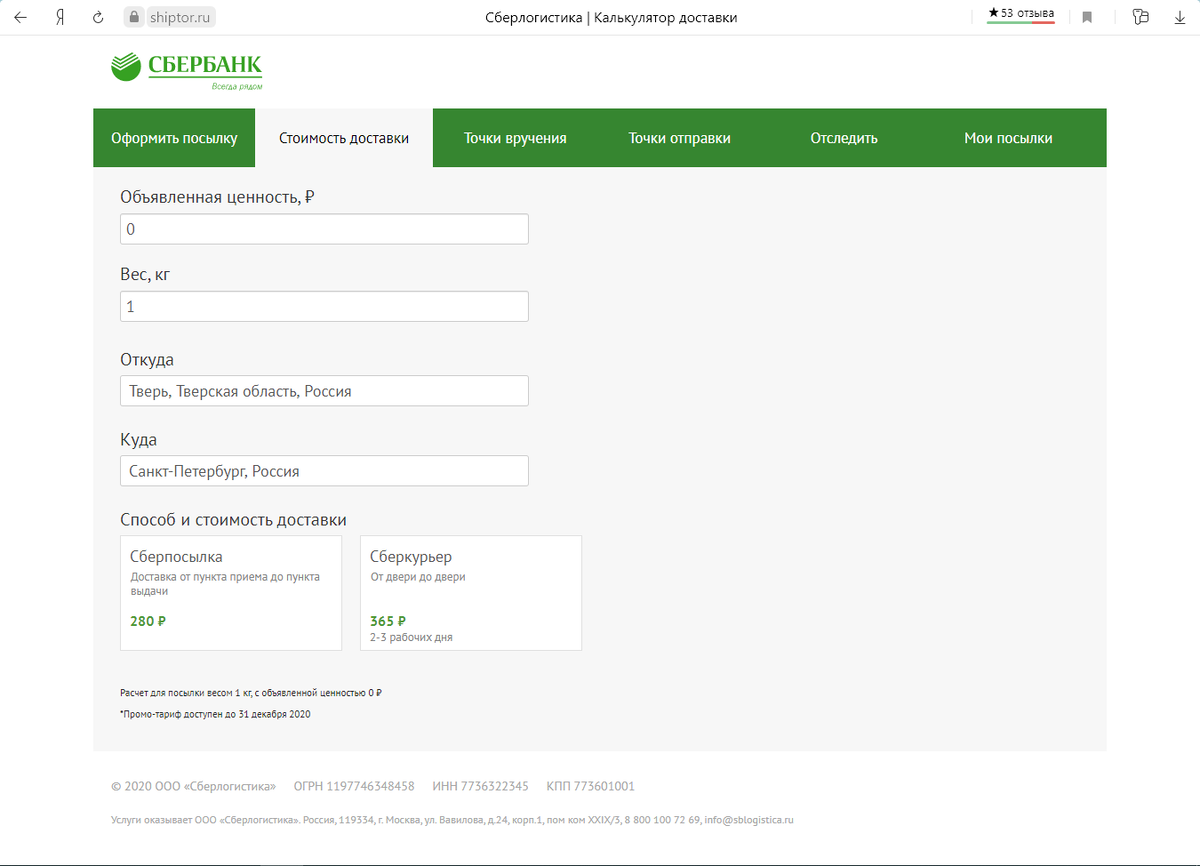1200x866 pixels.
Task: Open the browser extensions icon
Action: (1141, 17)
